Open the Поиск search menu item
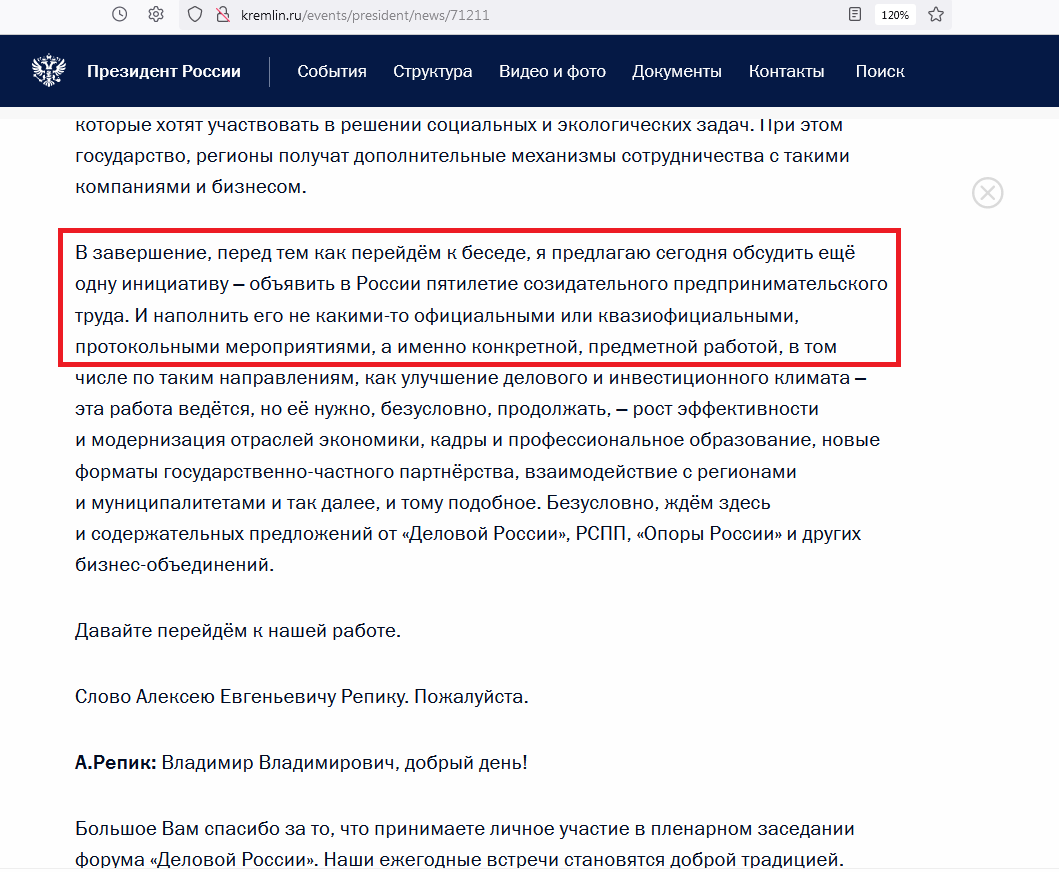The image size is (1059, 872). [880, 71]
